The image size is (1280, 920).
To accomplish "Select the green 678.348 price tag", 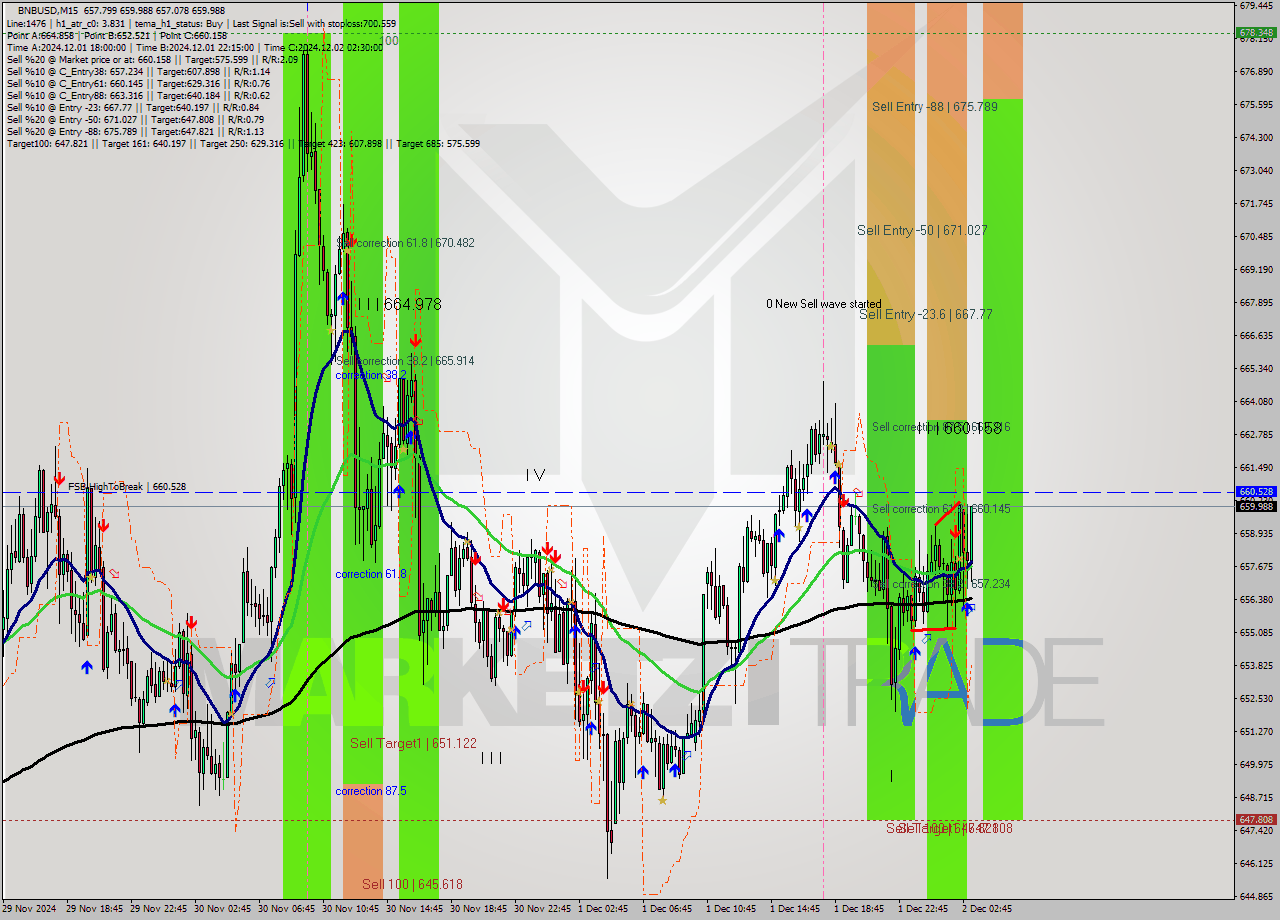I will [1256, 33].
